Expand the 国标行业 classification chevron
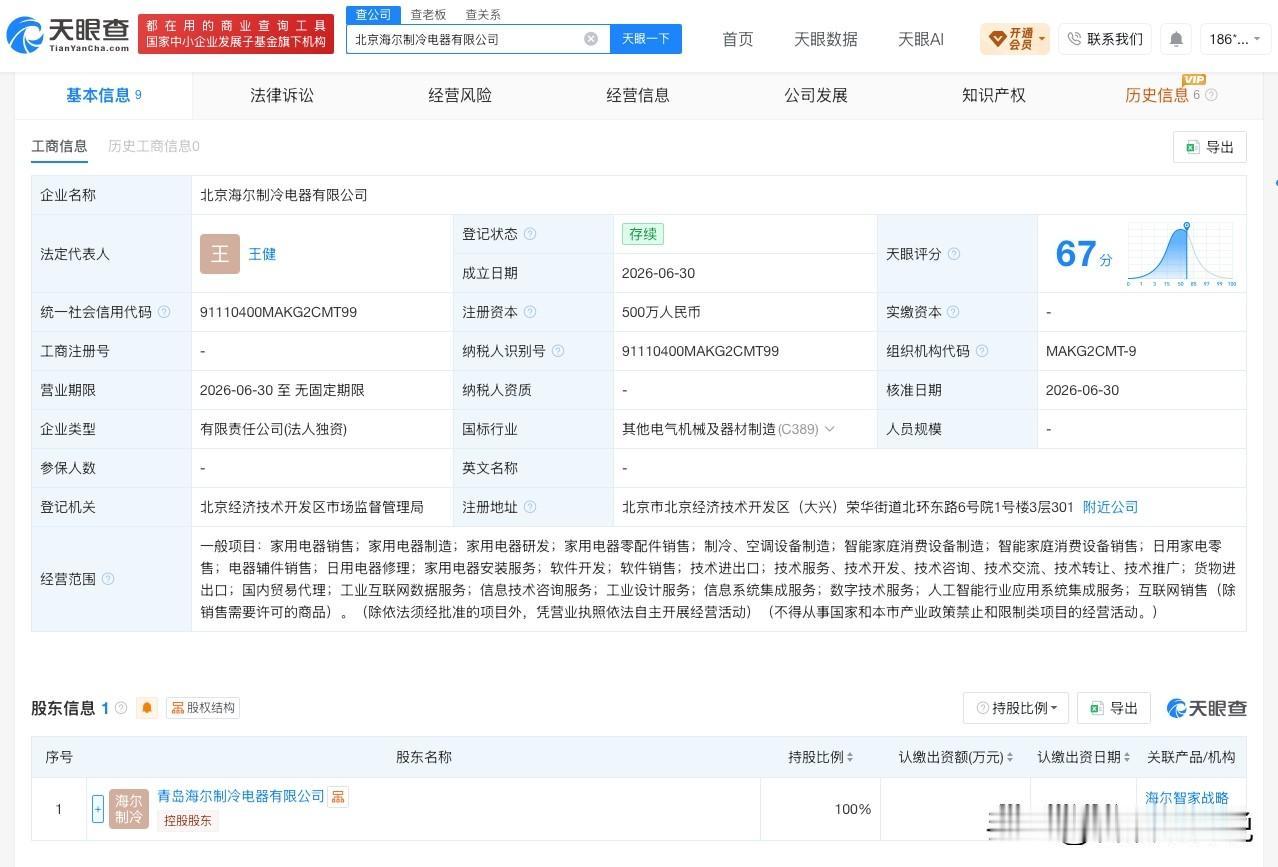This screenshot has width=1278, height=867. (829, 429)
